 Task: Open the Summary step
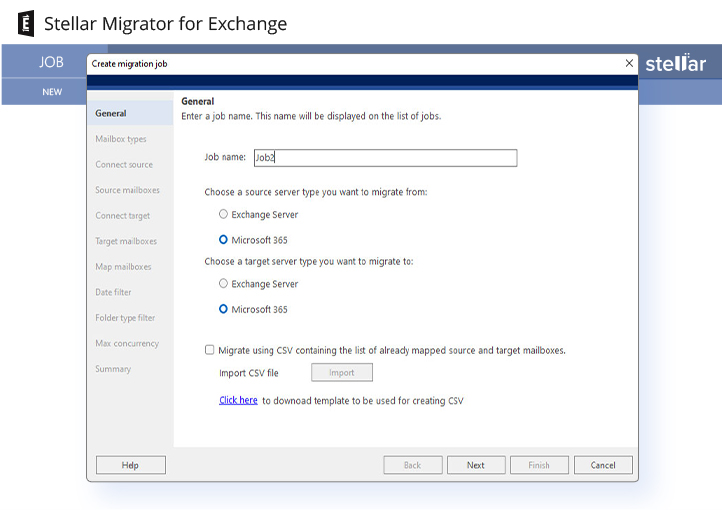[x=113, y=369]
